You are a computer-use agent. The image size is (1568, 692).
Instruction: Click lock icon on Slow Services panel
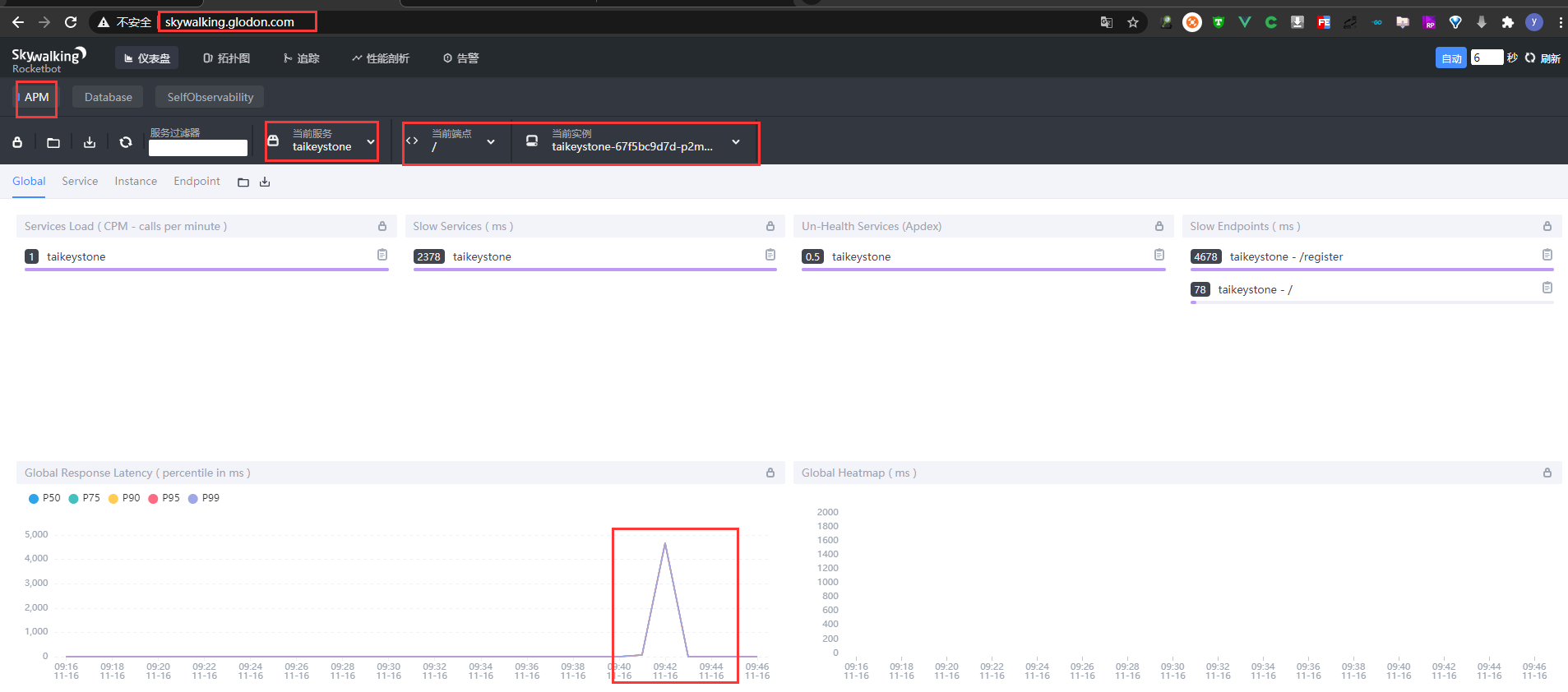coord(770,226)
